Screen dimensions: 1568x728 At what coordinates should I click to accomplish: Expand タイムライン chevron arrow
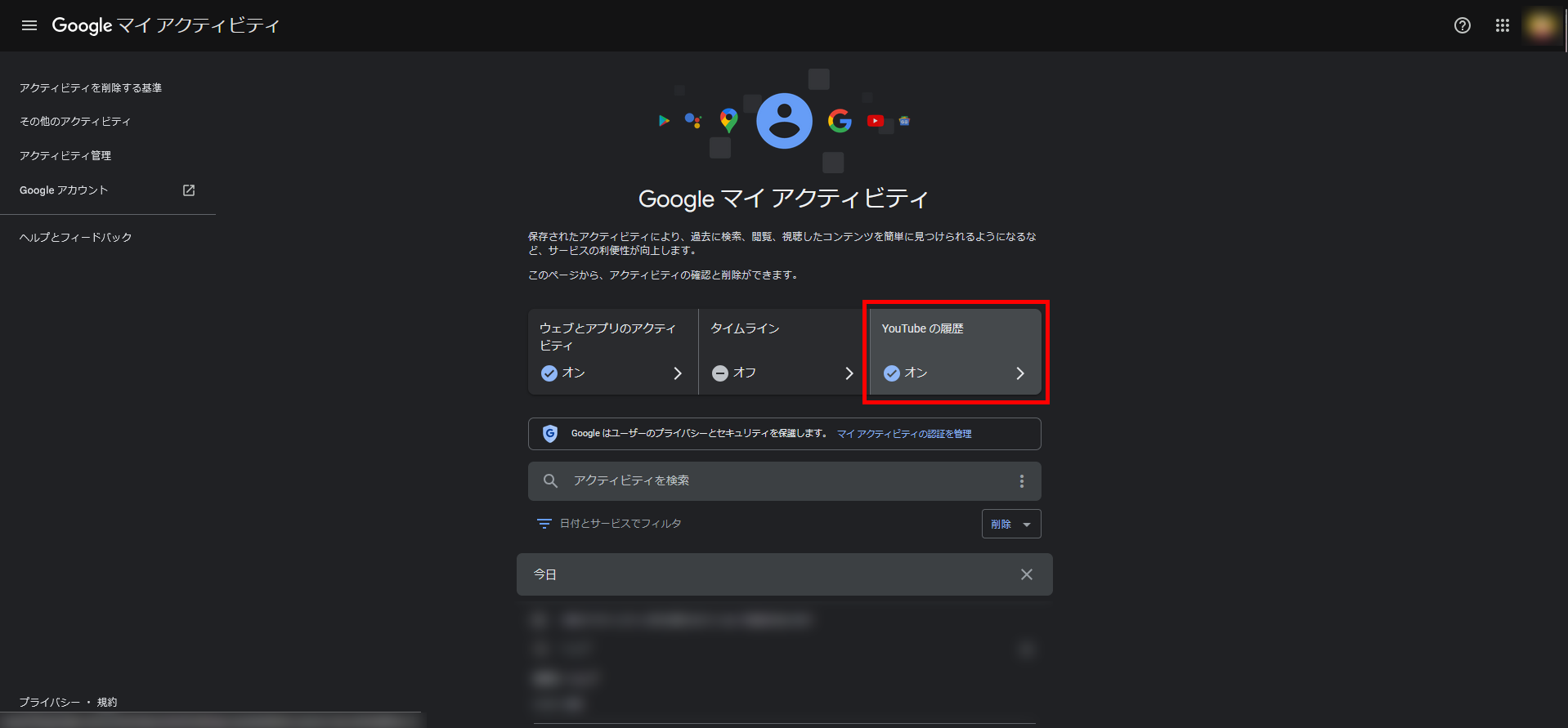[849, 373]
